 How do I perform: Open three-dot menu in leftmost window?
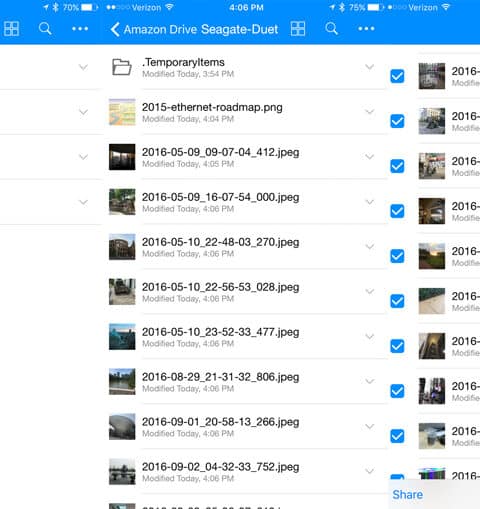(80, 29)
